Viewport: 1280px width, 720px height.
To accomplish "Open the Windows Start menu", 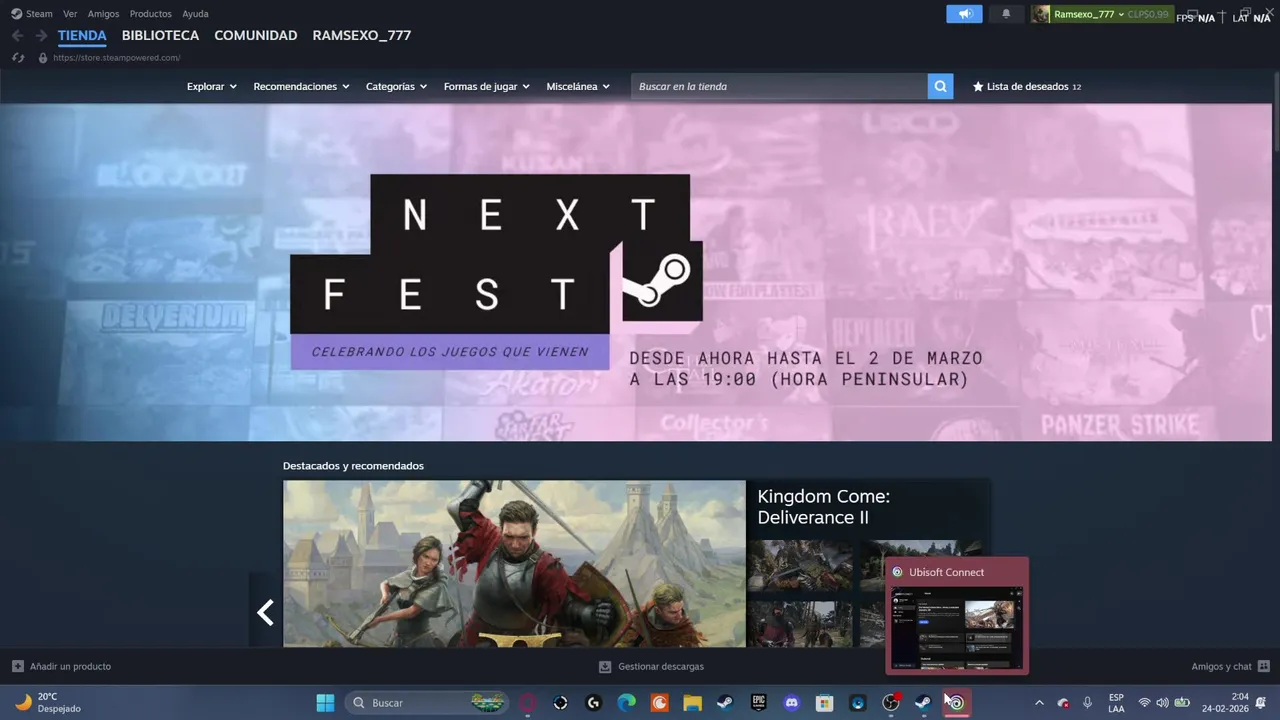I will (325, 703).
